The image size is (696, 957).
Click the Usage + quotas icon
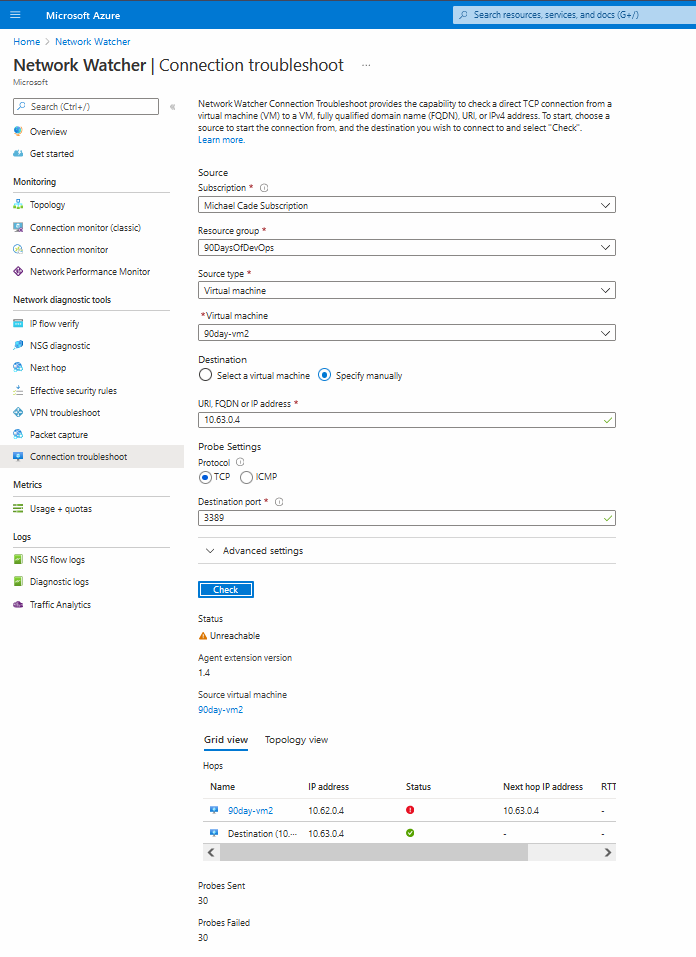[x=18, y=509]
